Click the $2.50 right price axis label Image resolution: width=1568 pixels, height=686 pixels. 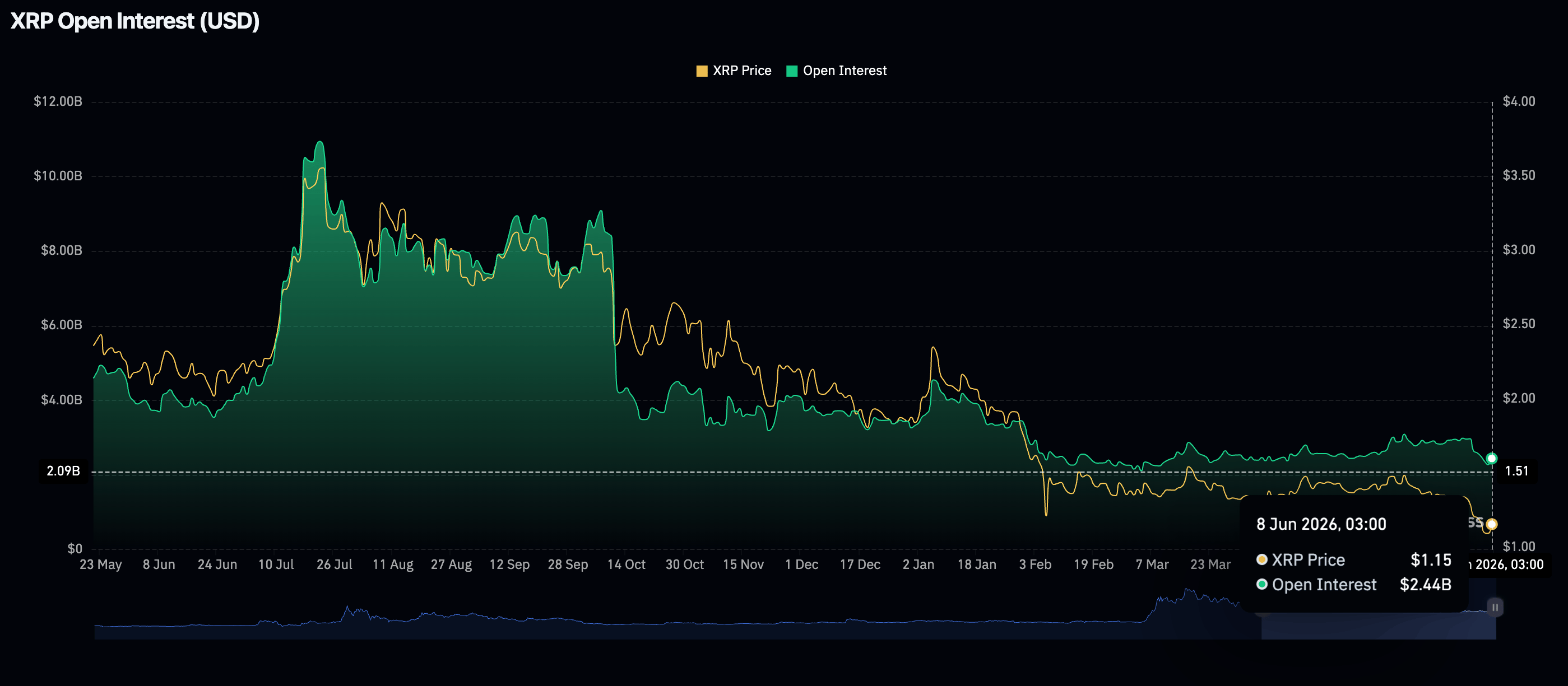[x=1519, y=324]
